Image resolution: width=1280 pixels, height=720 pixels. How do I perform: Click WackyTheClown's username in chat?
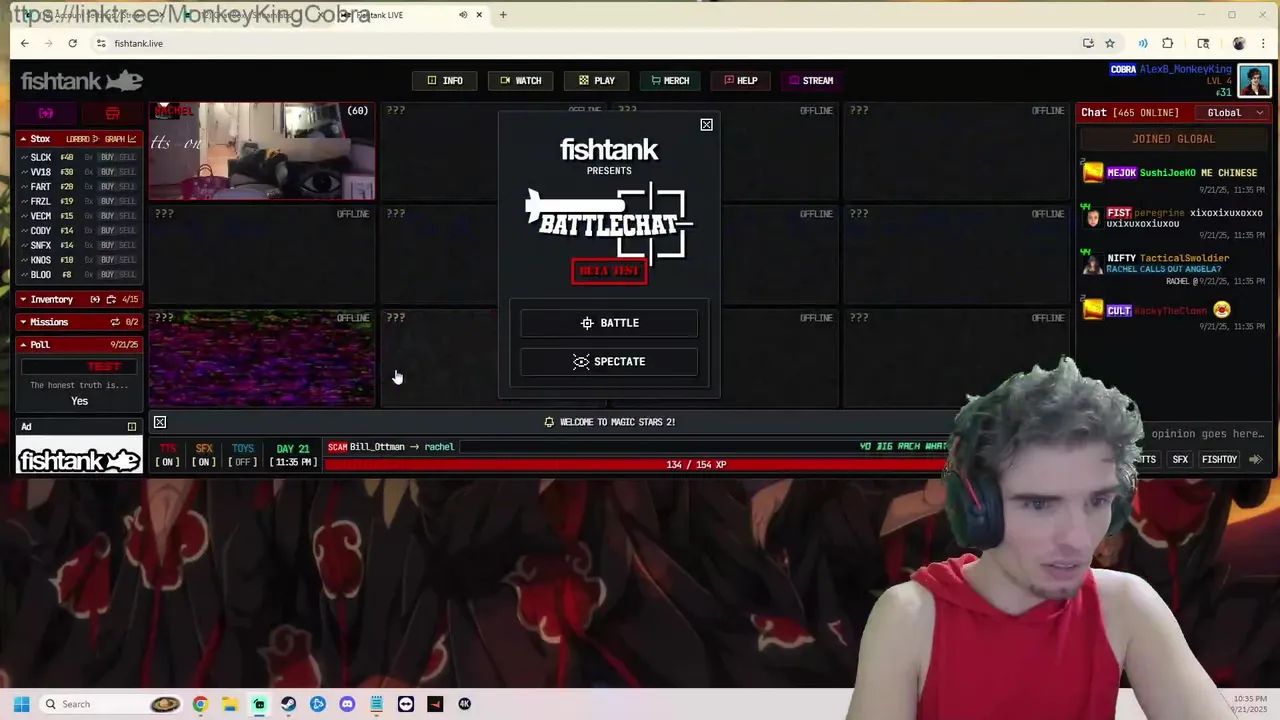[1171, 311]
